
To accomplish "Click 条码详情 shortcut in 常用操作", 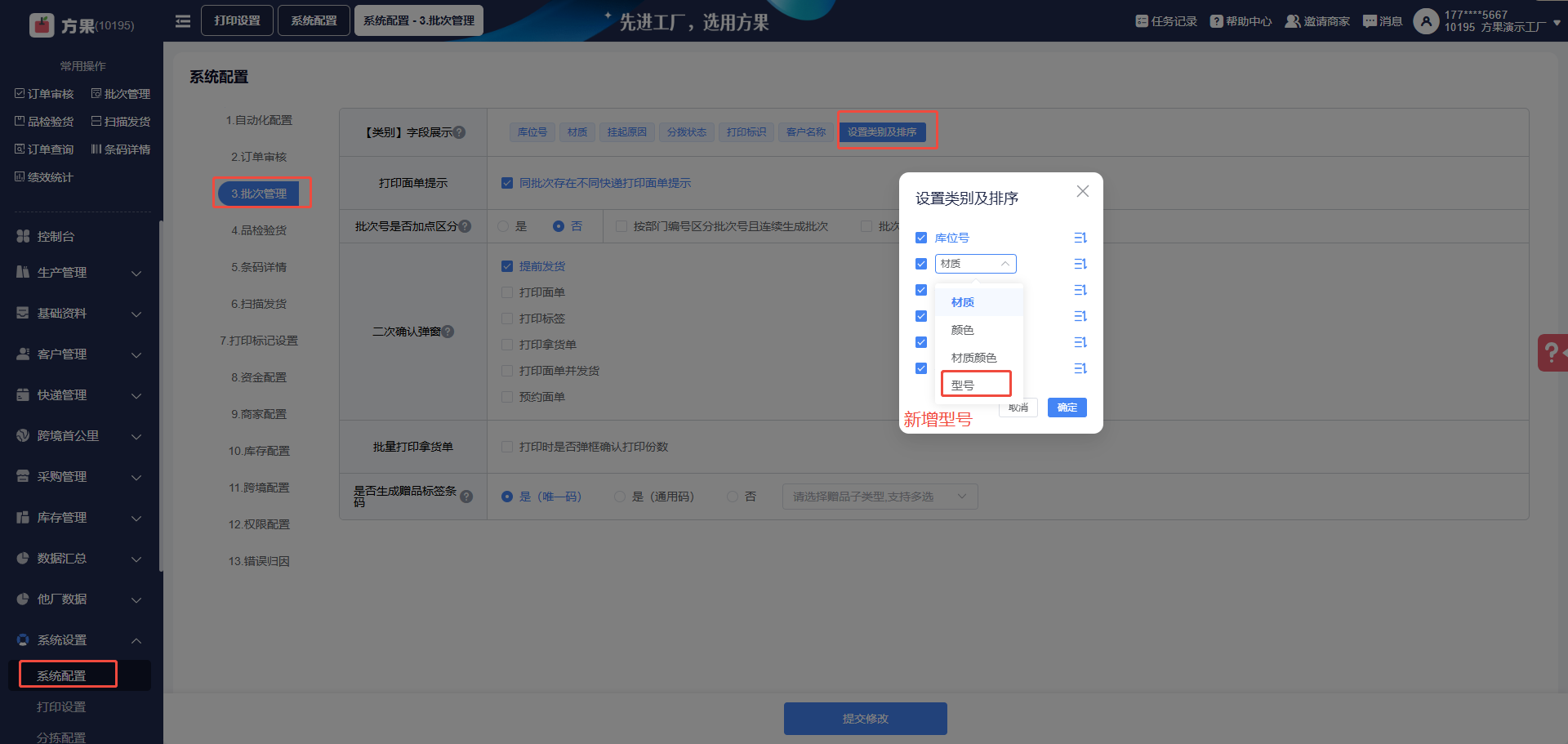I will point(121,149).
